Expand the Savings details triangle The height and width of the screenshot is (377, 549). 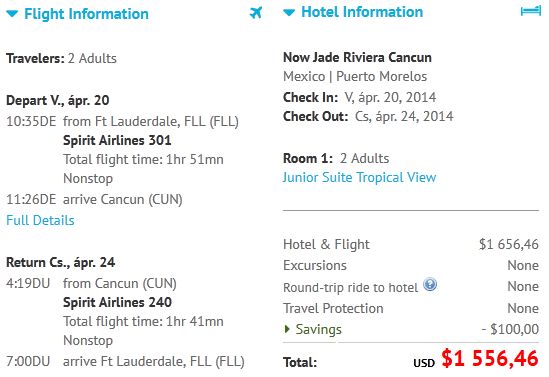coord(287,329)
